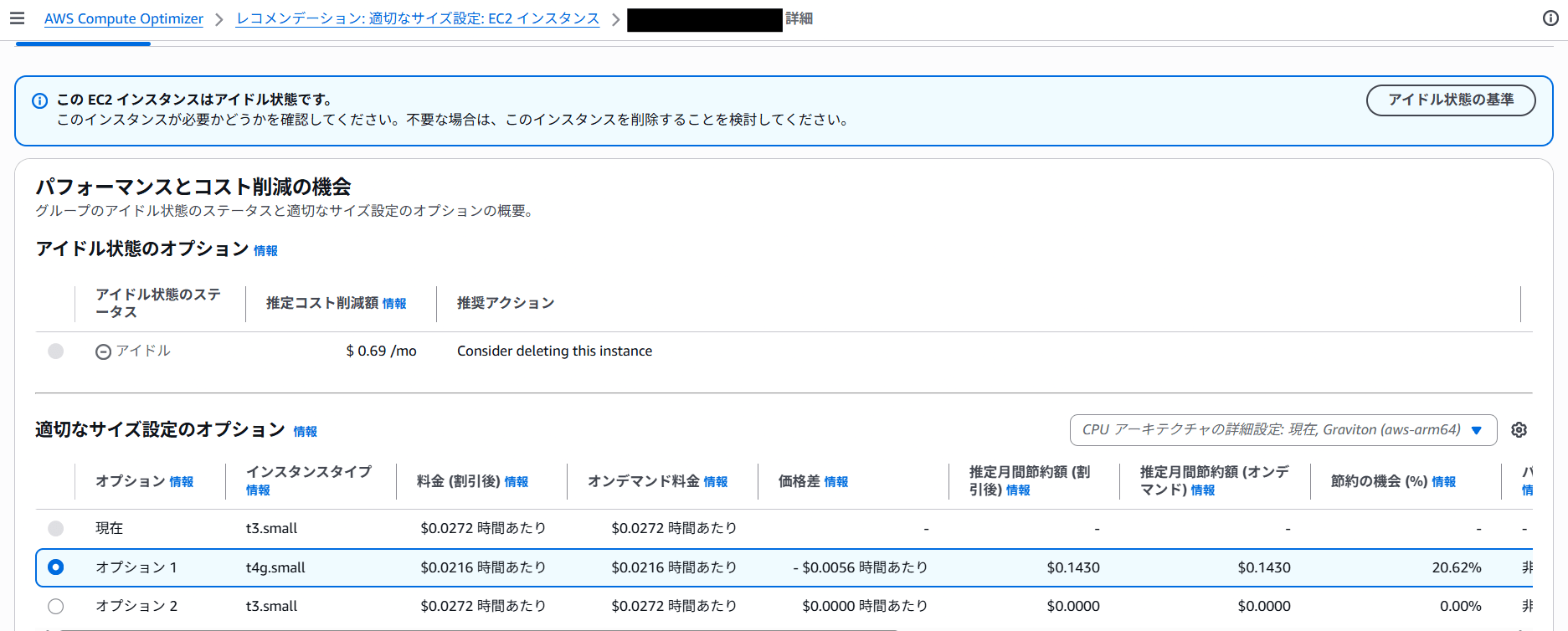Image resolution: width=1568 pixels, height=631 pixels.
Task: Open 情報 link beside 節約の機会 (%)
Action: pos(1444,482)
